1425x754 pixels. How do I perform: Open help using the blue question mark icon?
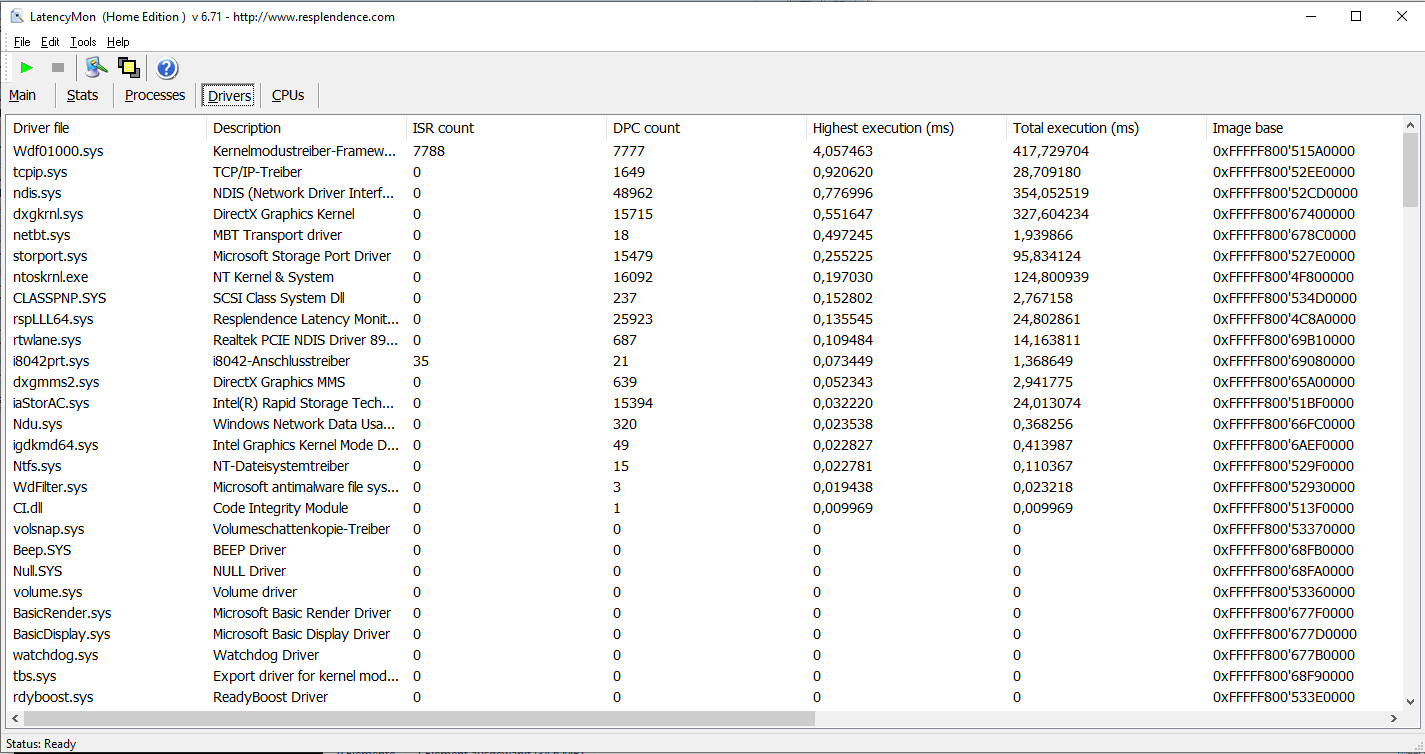click(167, 68)
